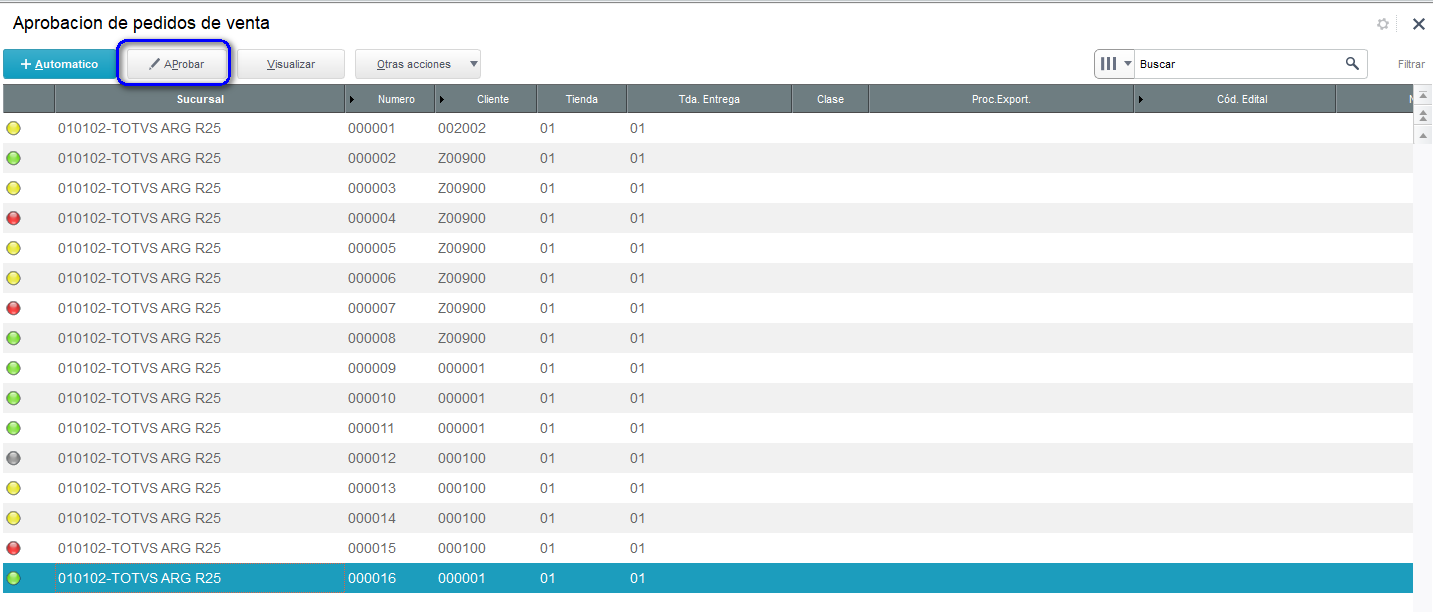Click into the Buscar search field
This screenshot has width=1433, height=612.
(x=1238, y=64)
